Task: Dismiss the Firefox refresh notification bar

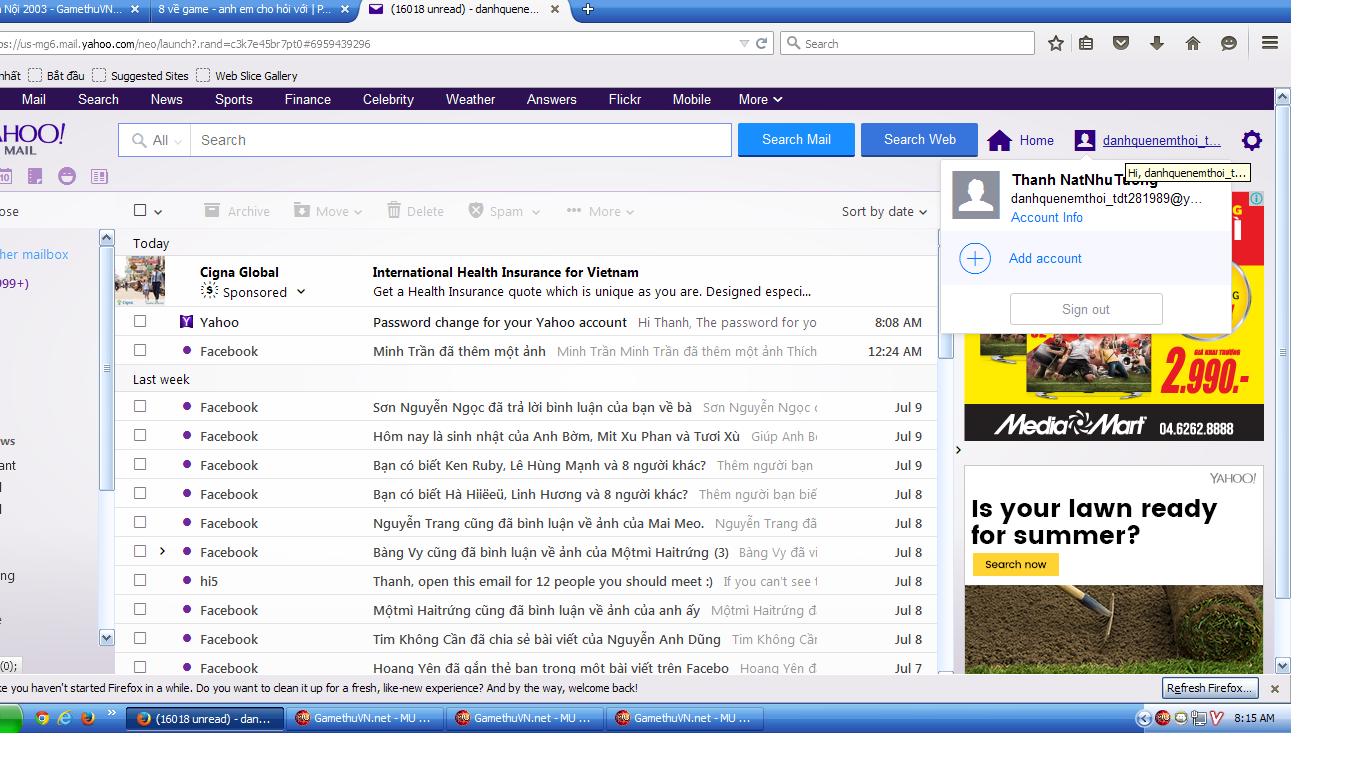Action: click(x=1274, y=688)
